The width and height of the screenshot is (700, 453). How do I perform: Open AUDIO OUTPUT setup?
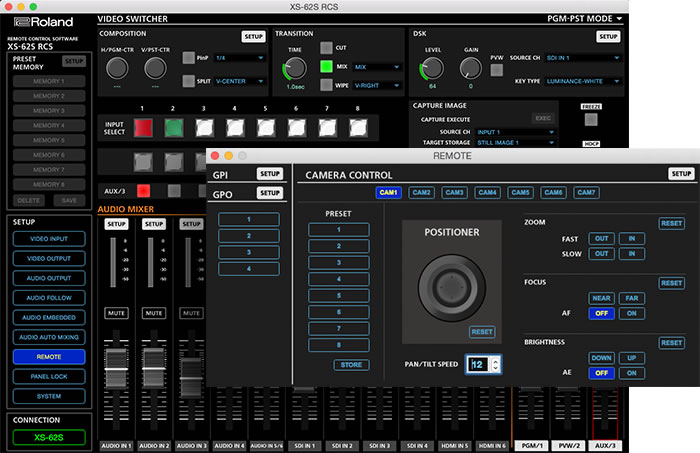(x=49, y=278)
